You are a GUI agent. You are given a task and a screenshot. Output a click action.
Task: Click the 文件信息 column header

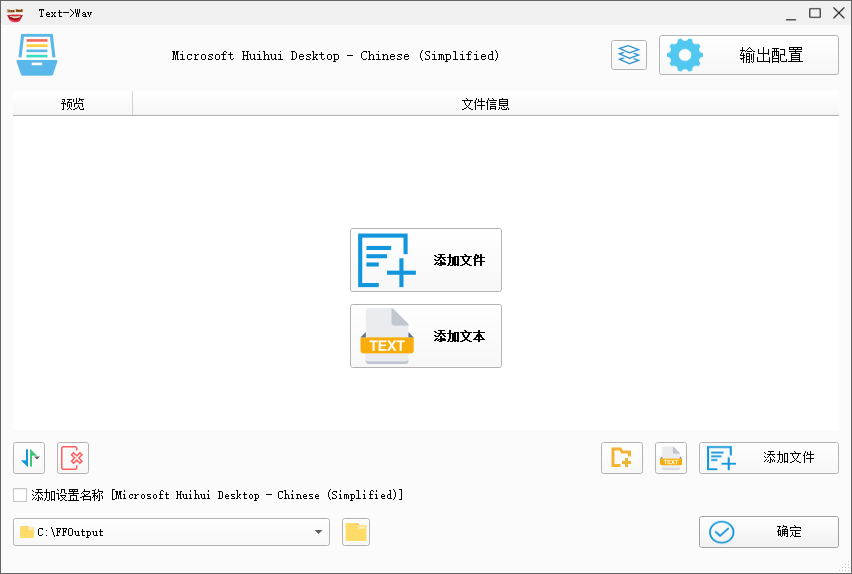click(485, 103)
